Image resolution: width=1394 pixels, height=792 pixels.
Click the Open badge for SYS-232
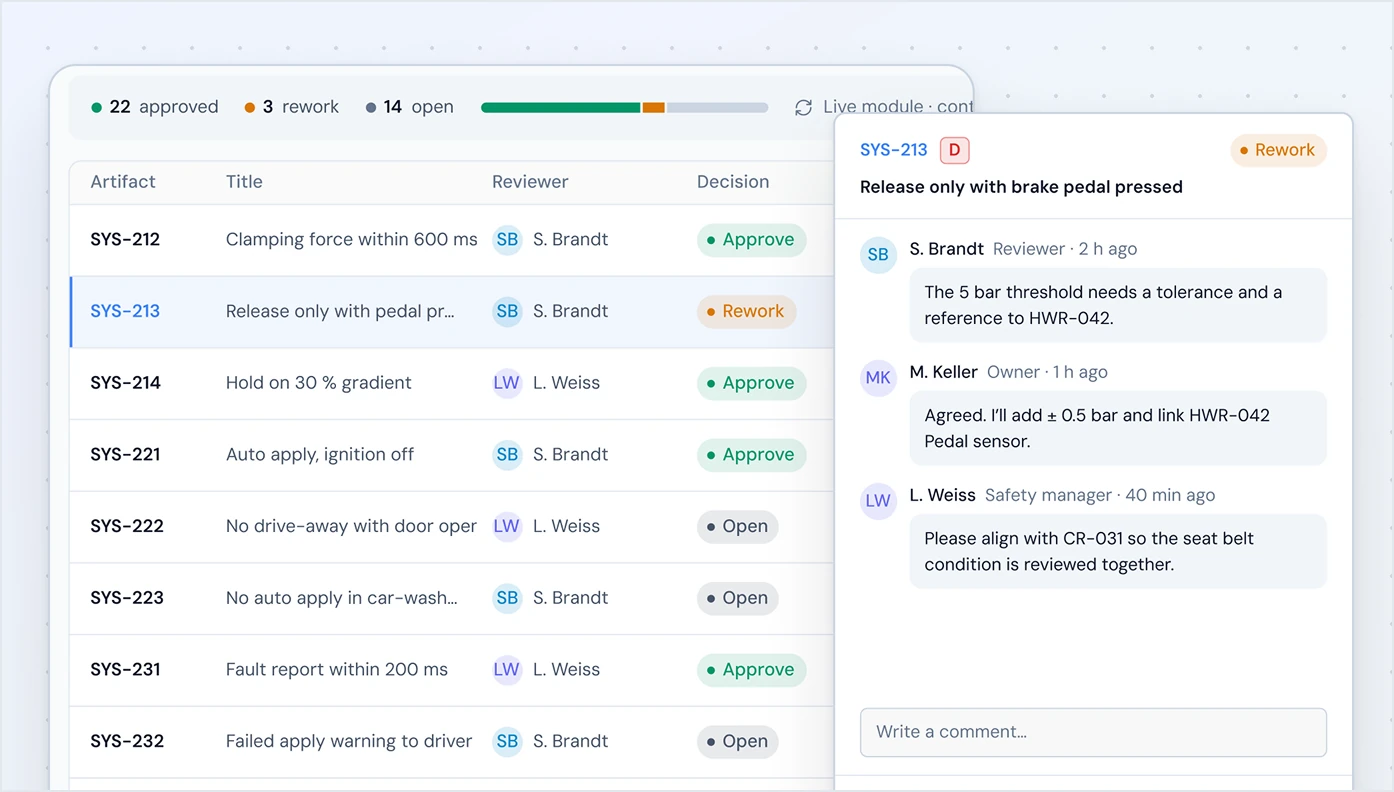click(737, 742)
